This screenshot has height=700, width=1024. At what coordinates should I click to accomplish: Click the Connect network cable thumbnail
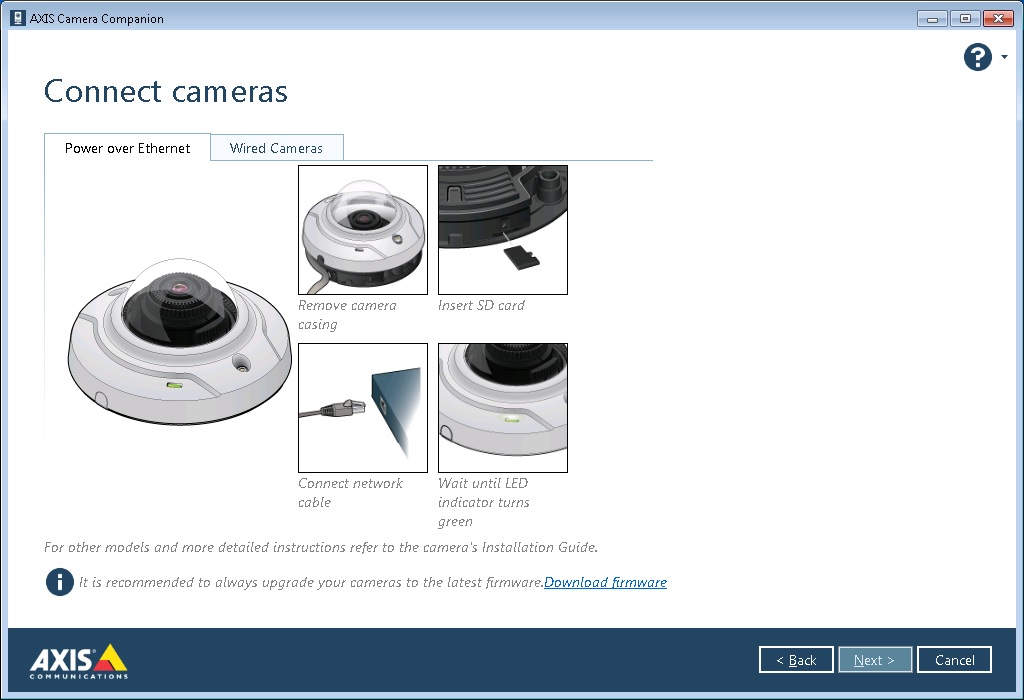[x=363, y=408]
